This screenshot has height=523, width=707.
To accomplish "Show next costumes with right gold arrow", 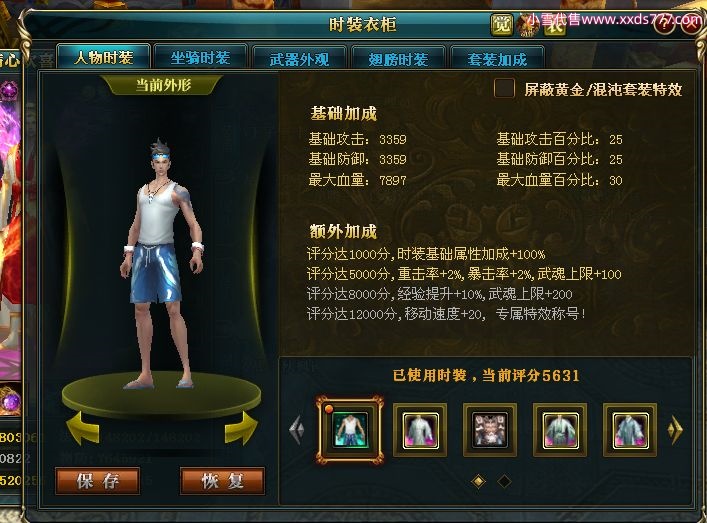I will tap(675, 430).
